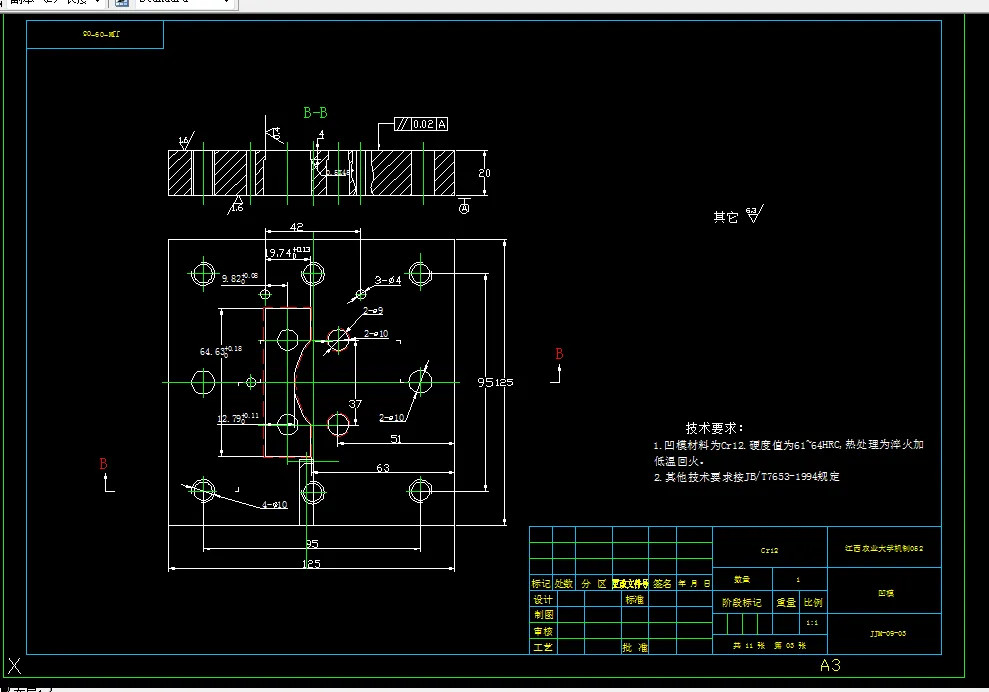Pick the vertical 125 dimension text
The height and width of the screenshot is (692, 989).
click(504, 382)
